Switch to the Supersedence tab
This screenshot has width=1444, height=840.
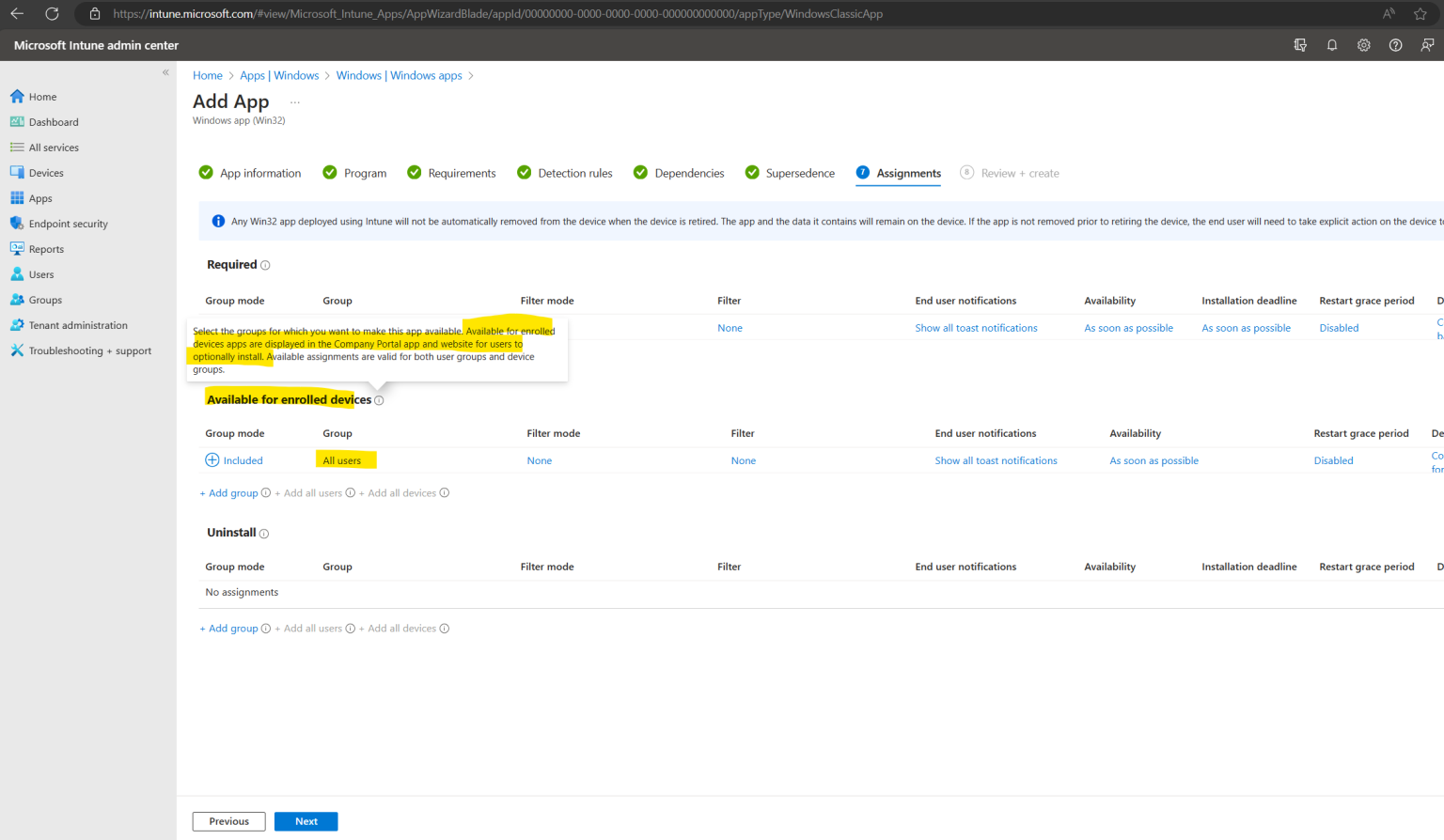coord(800,173)
